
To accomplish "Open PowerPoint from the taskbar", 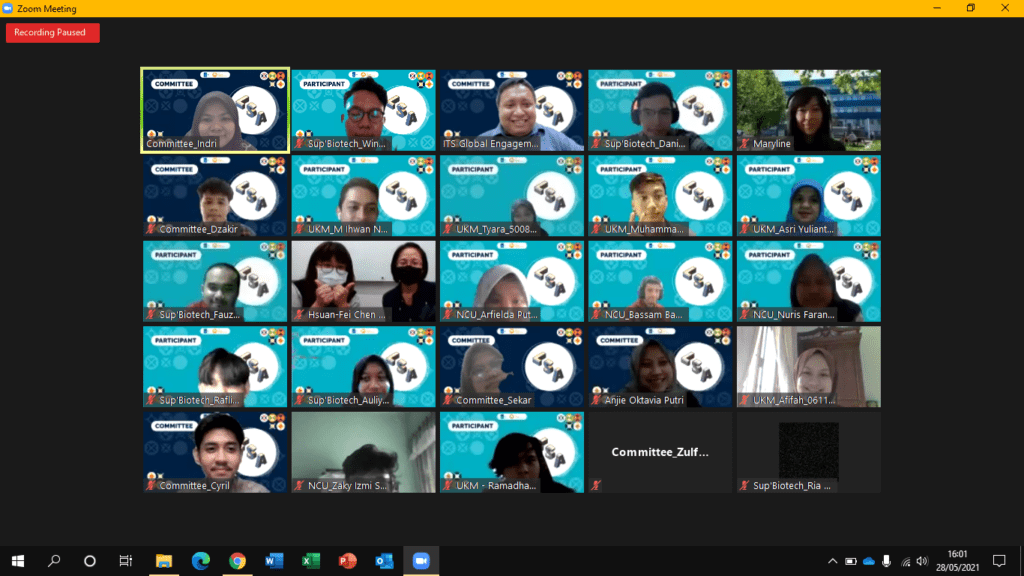I will tap(347, 560).
